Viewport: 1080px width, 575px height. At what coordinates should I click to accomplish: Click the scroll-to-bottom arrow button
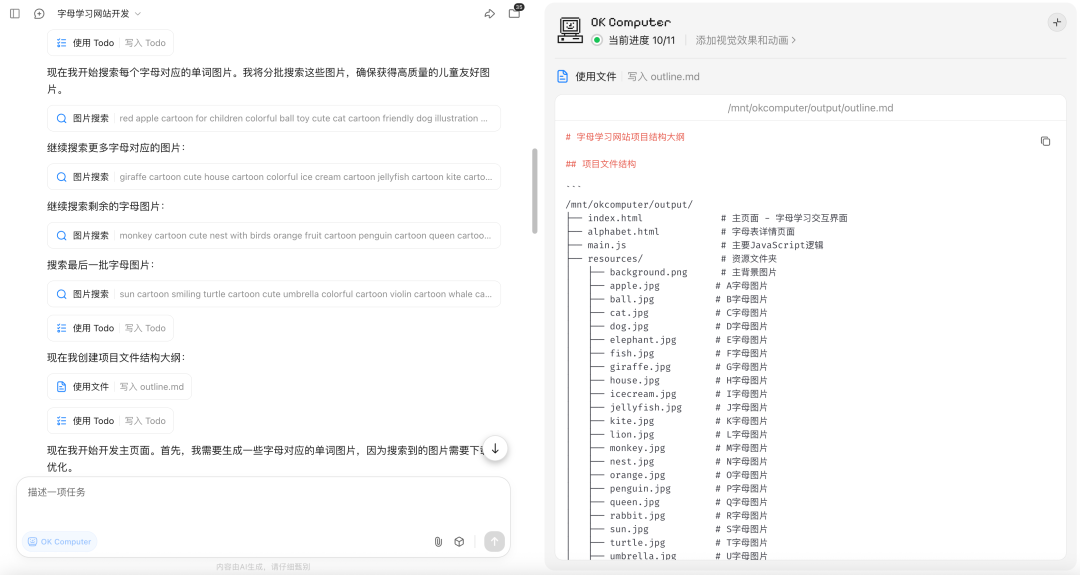tap(495, 448)
